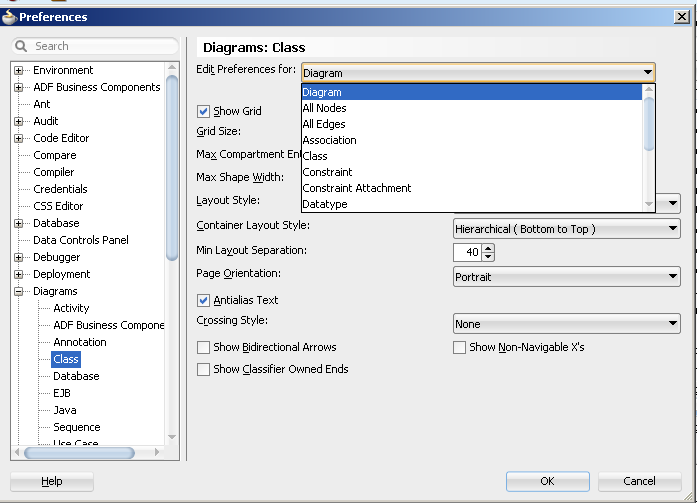Select Annotation under Diagrams

coord(80,342)
